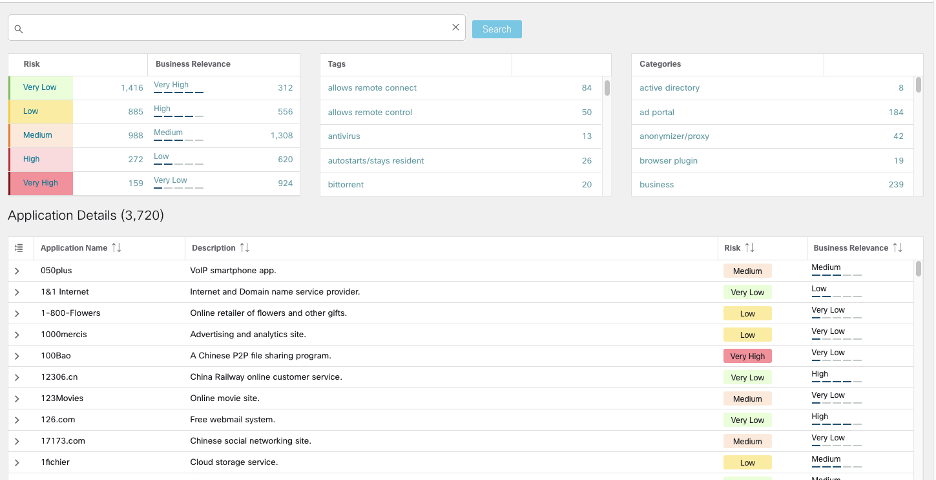Clear the search field with X icon
This screenshot has height=480, width=936.
click(x=455, y=27)
